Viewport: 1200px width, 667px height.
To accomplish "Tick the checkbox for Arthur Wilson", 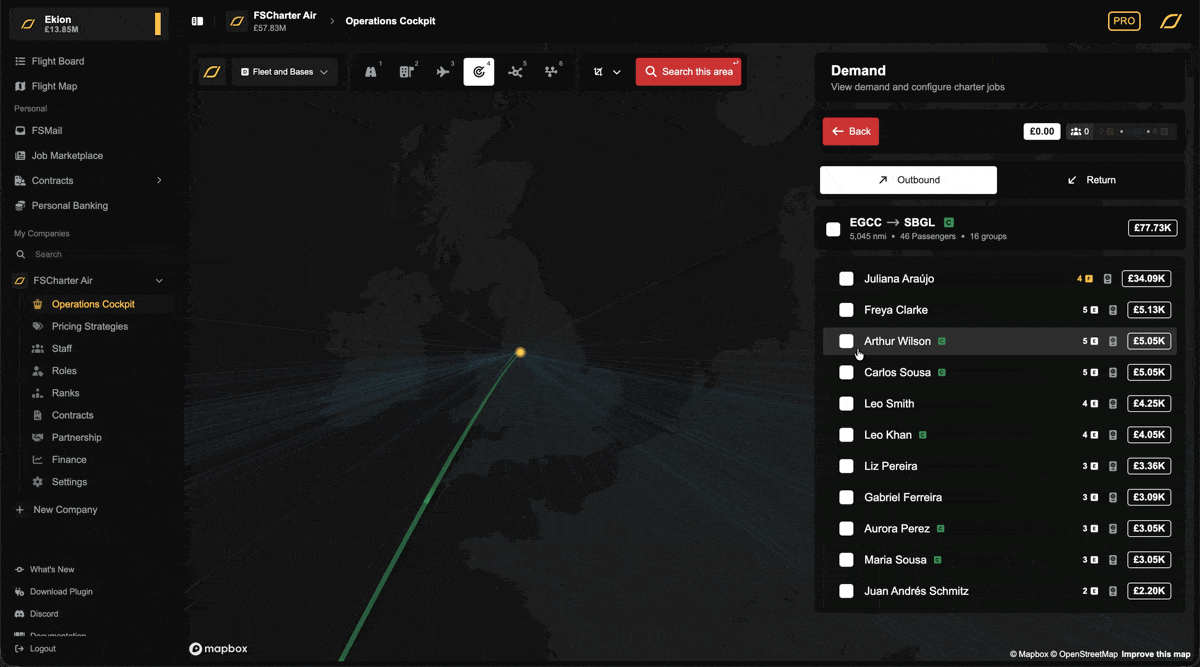I will coord(846,341).
